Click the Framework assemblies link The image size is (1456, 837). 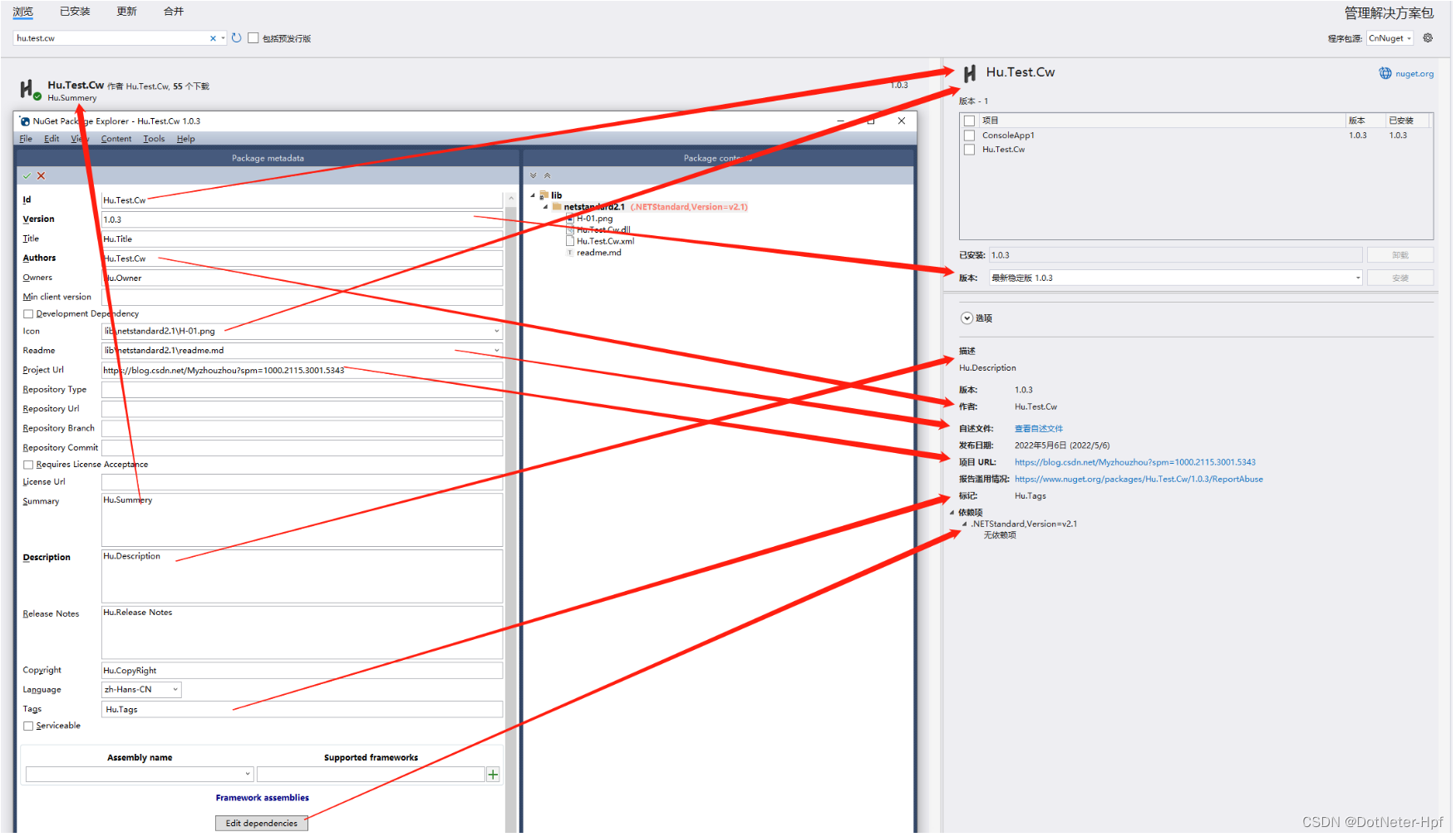[262, 798]
